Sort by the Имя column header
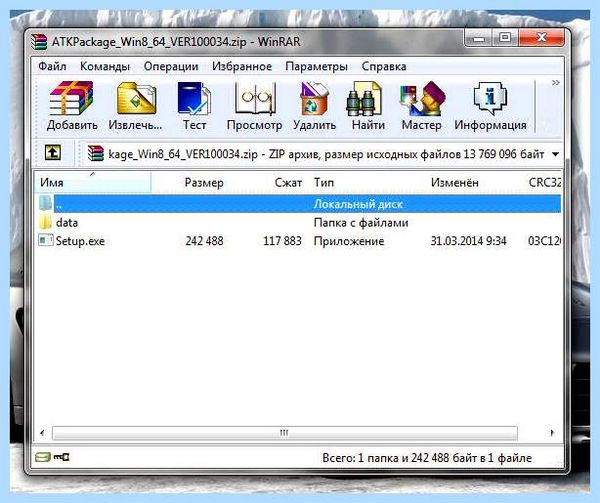This screenshot has height=503, width=600. pos(92,182)
